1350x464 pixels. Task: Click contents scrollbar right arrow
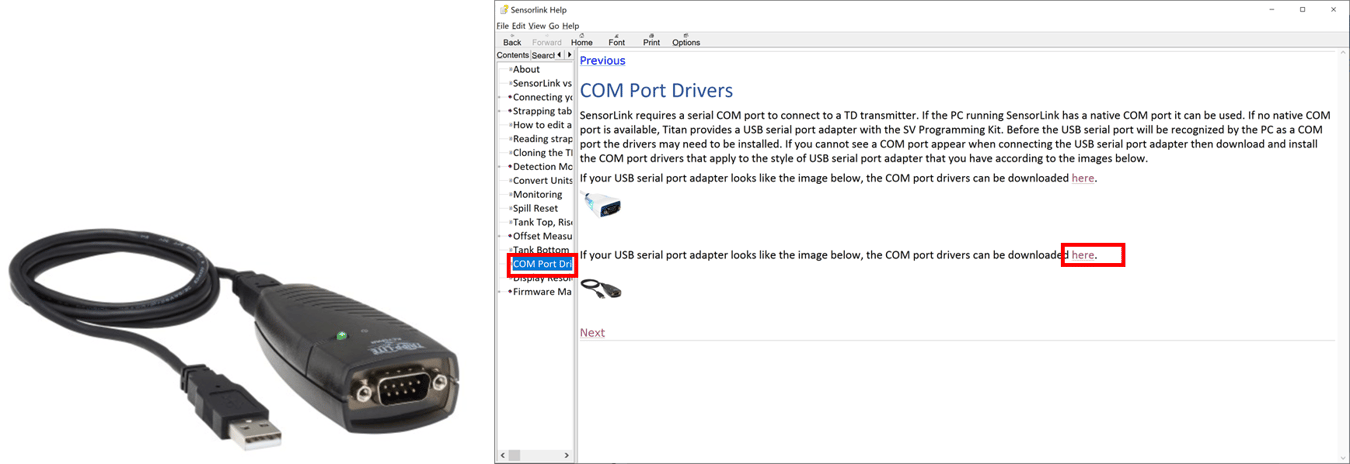tap(567, 455)
